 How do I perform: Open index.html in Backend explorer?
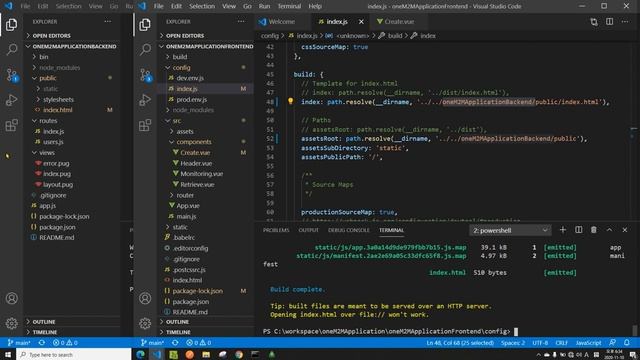click(58, 110)
